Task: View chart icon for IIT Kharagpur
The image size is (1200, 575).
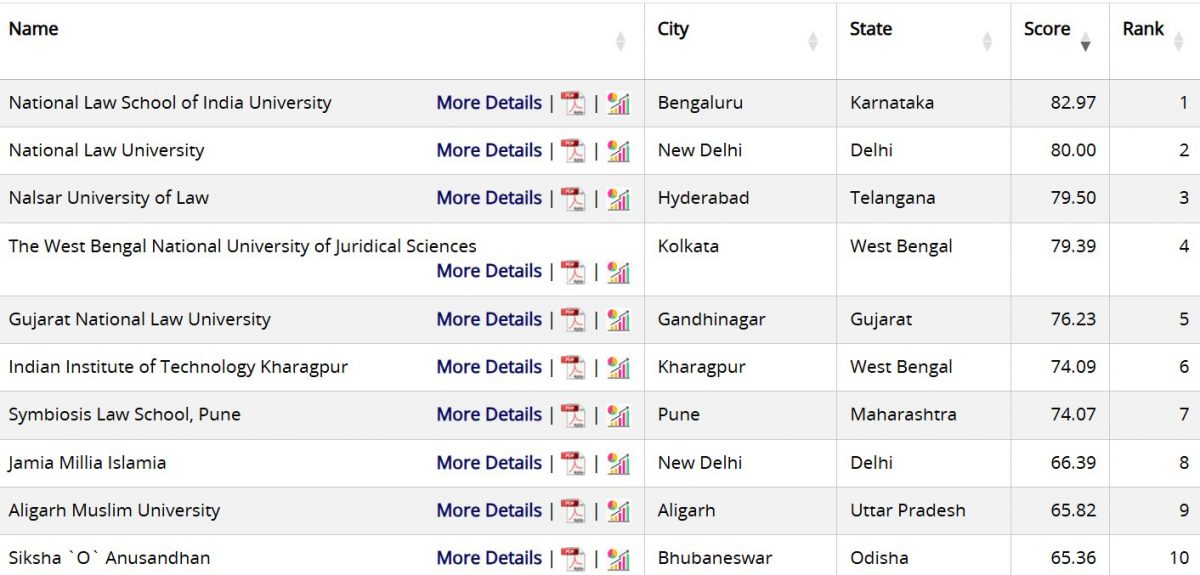Action: click(x=619, y=368)
